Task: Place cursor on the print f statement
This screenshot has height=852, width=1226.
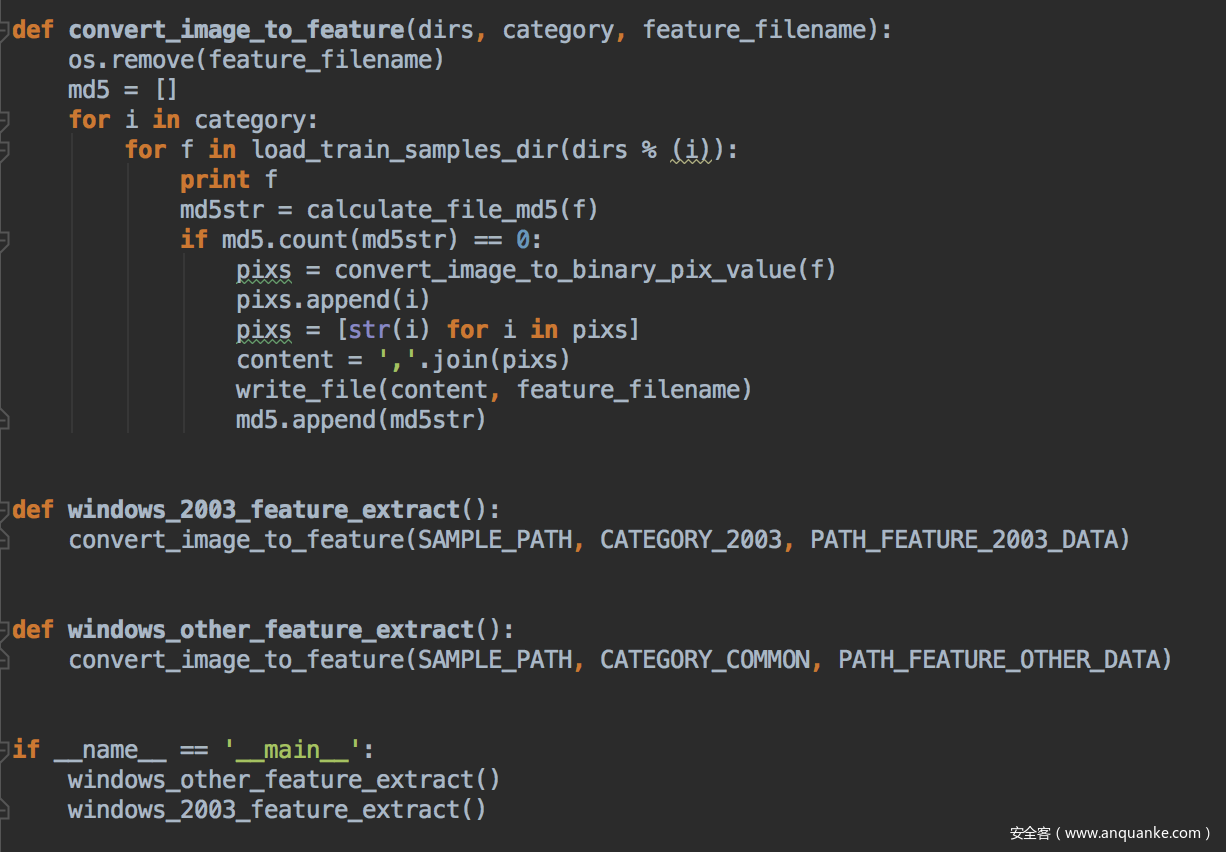Action: [228, 180]
